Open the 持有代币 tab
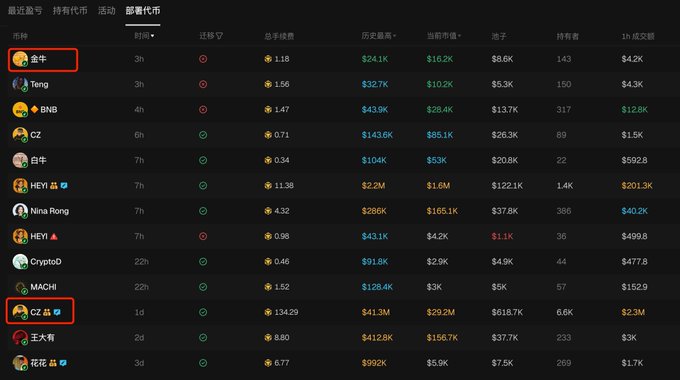Screen dimensions: 680x380 pyautogui.click(x=70, y=10)
